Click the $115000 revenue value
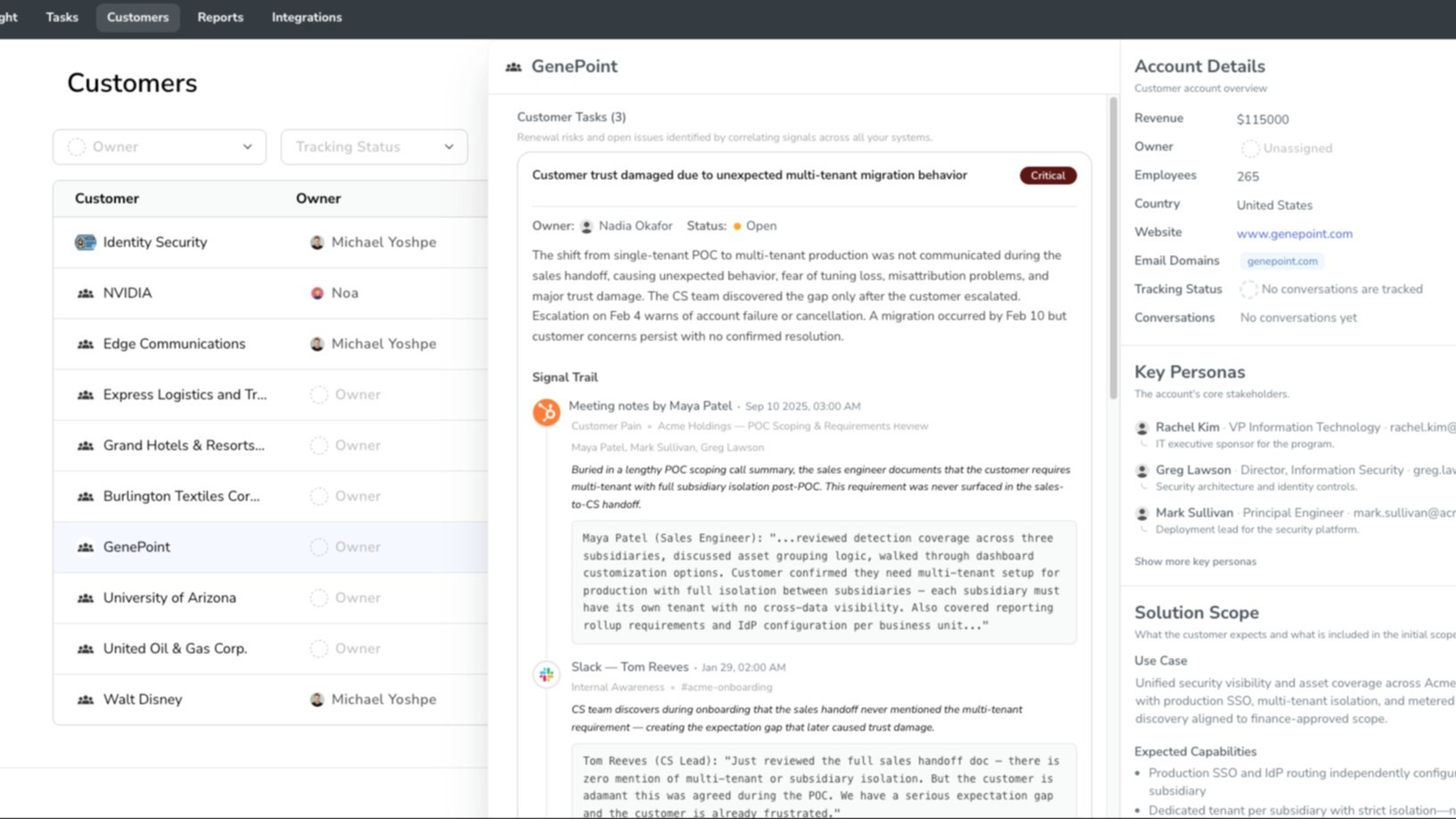 click(x=1263, y=119)
